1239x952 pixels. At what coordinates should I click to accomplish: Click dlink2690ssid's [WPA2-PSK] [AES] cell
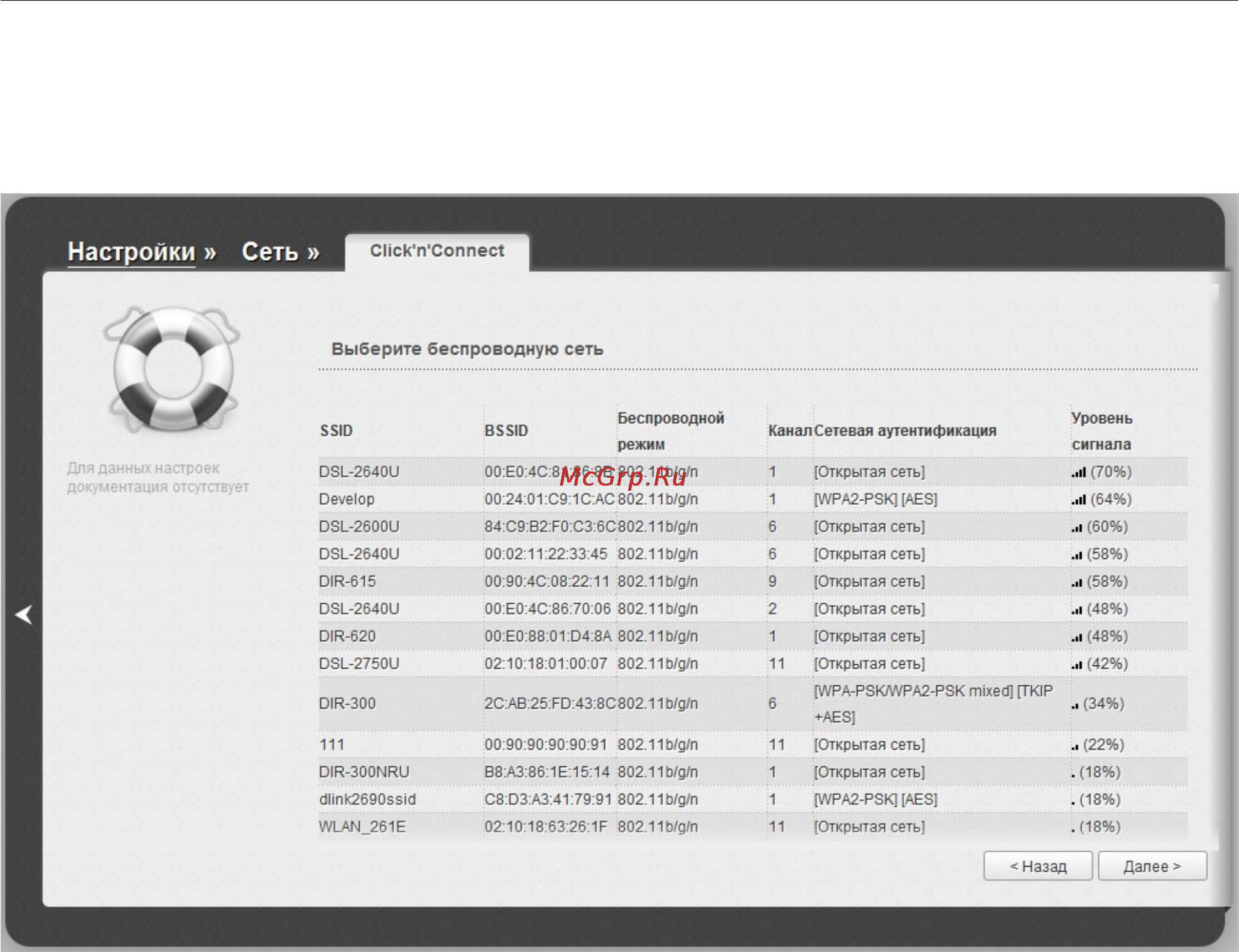[x=875, y=800]
